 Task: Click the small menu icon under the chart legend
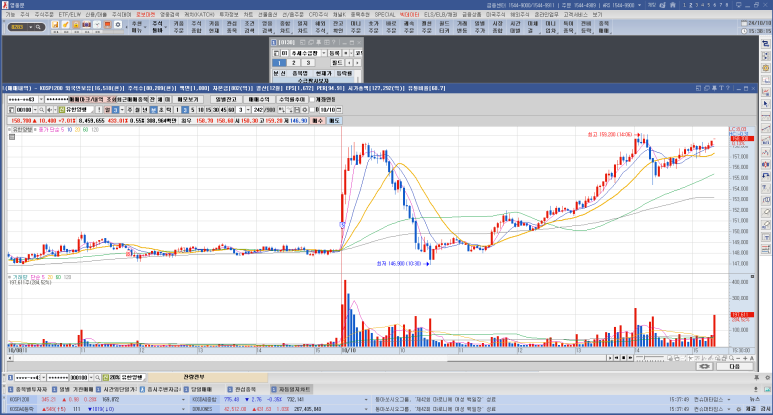coord(12,137)
